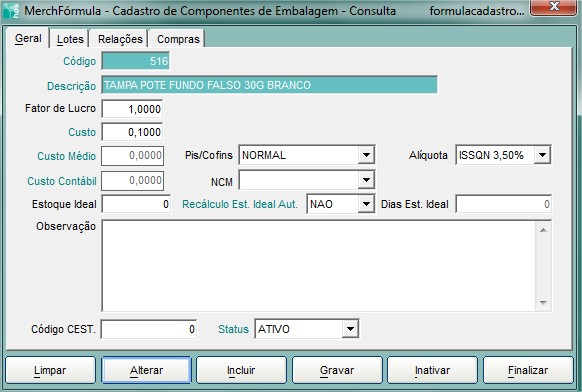Click the Inativar button
The width and height of the screenshot is (582, 392).
point(432,370)
